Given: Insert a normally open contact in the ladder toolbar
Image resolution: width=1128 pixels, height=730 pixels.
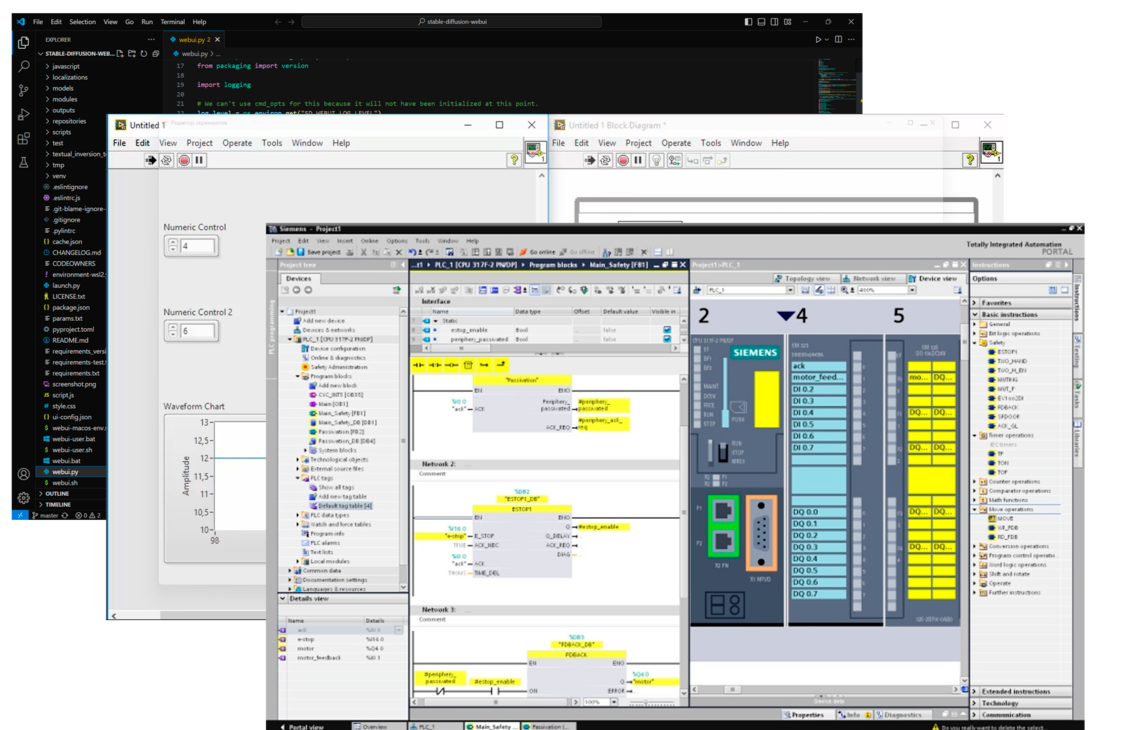Looking at the screenshot, I should [x=419, y=365].
